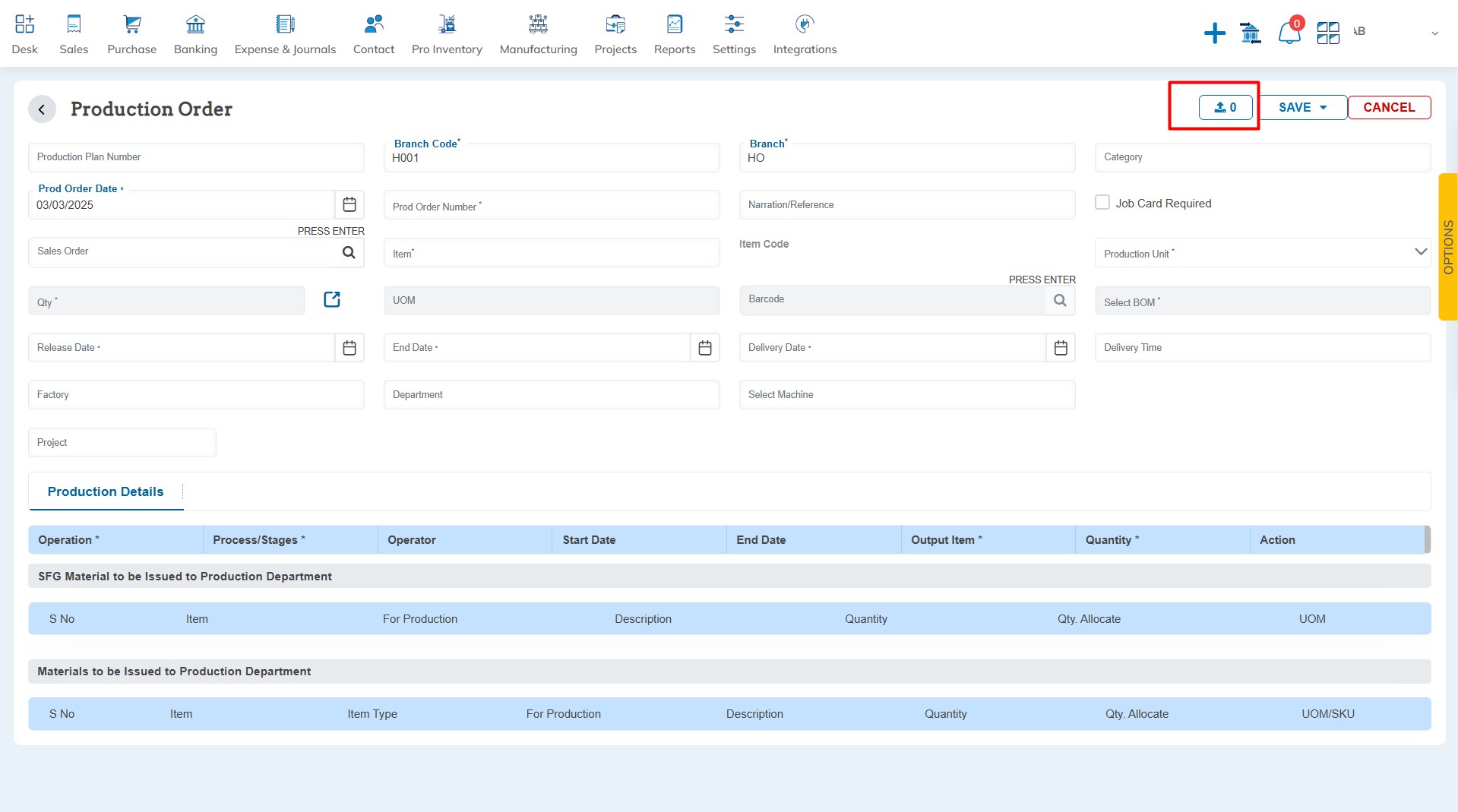The image size is (1458, 812).
Task: Click the SAVE button
Action: click(1294, 107)
